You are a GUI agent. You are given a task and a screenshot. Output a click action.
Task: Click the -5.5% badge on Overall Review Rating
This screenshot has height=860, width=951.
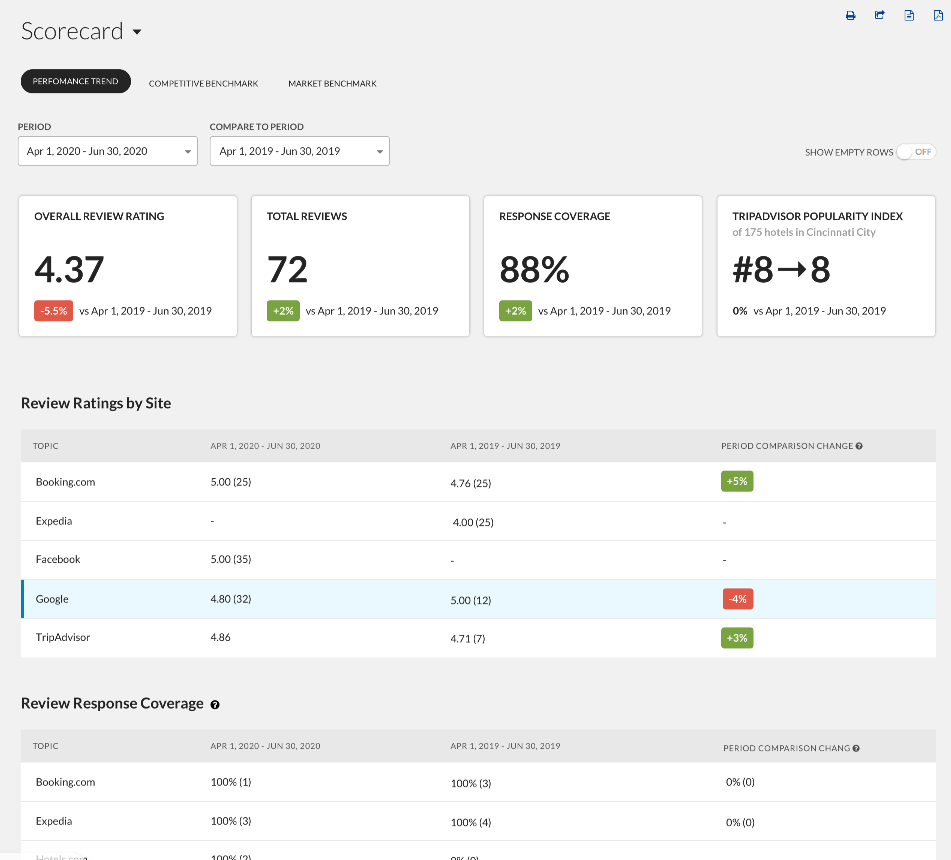pyautogui.click(x=53, y=311)
